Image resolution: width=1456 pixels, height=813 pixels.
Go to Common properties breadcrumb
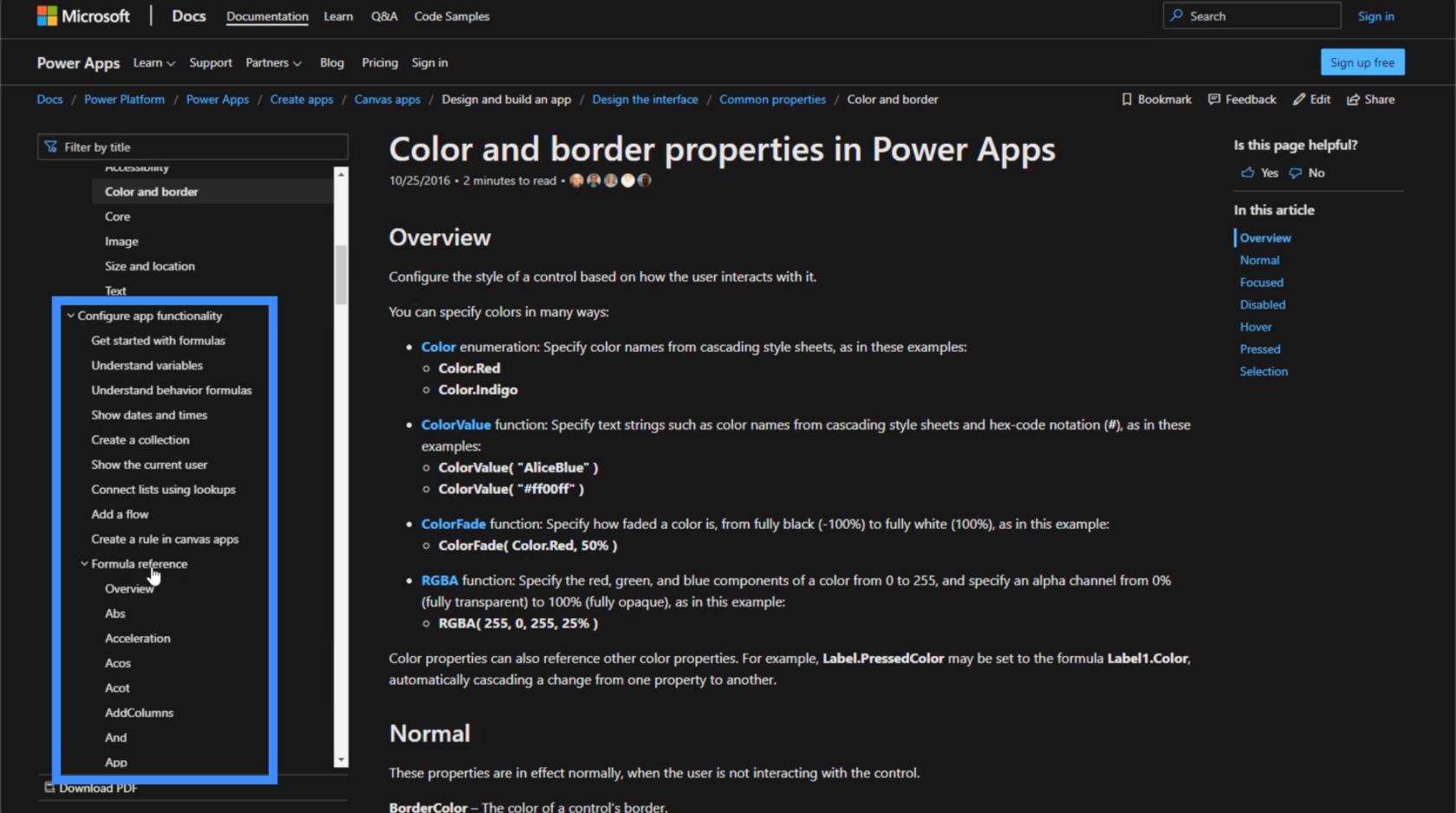pyautogui.click(x=772, y=100)
